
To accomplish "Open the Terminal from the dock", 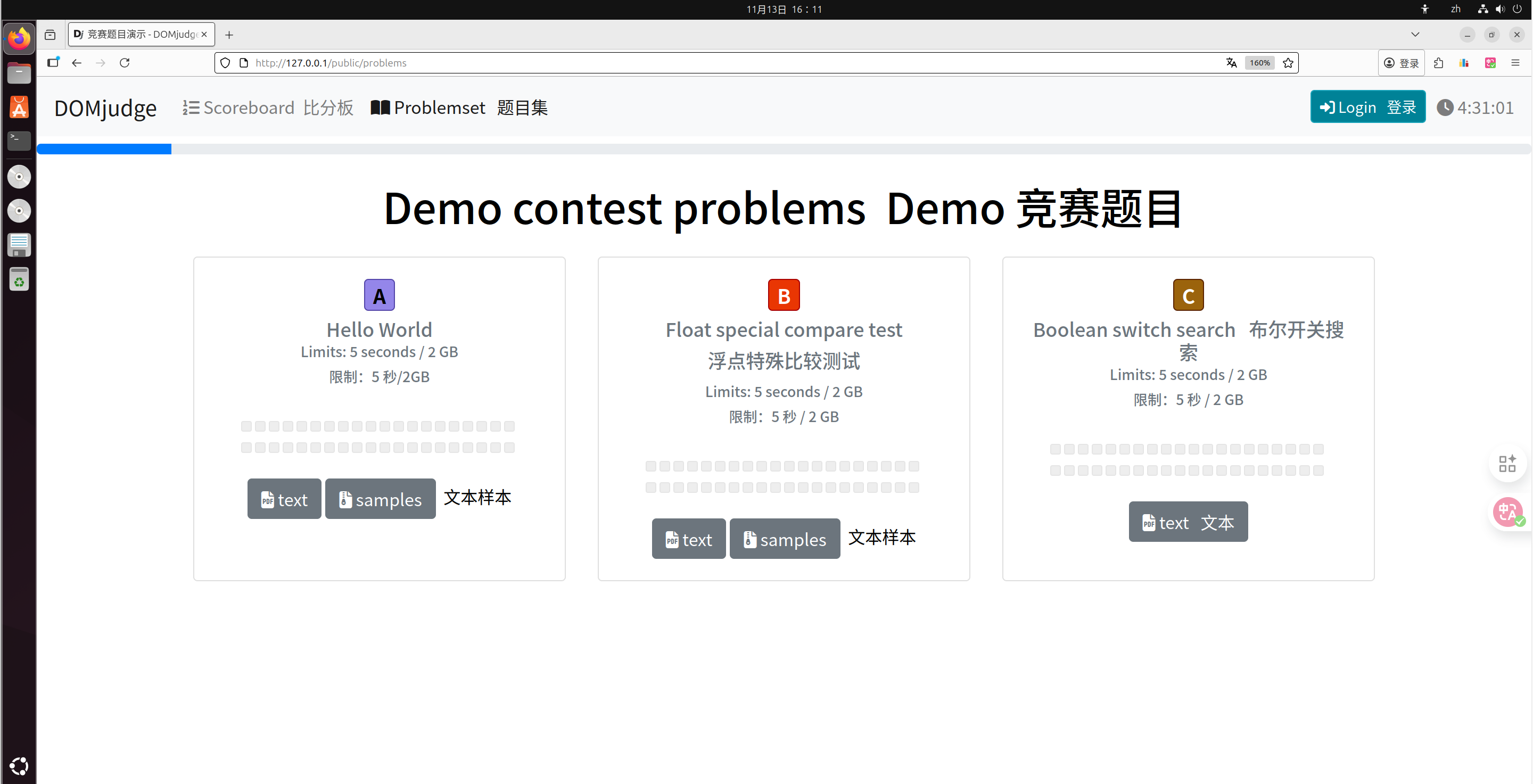I will pos(19,141).
